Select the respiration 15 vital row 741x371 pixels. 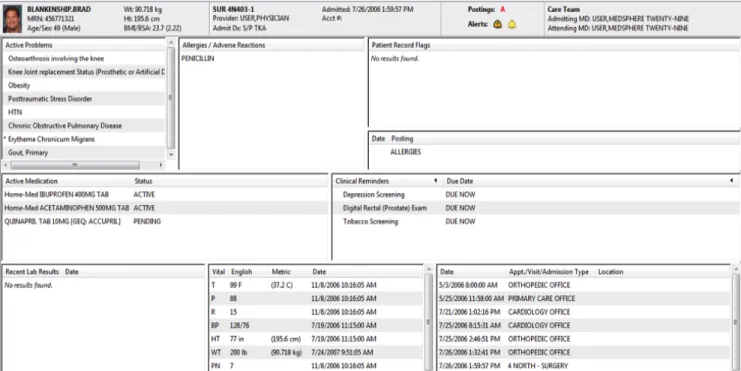(x=316, y=312)
